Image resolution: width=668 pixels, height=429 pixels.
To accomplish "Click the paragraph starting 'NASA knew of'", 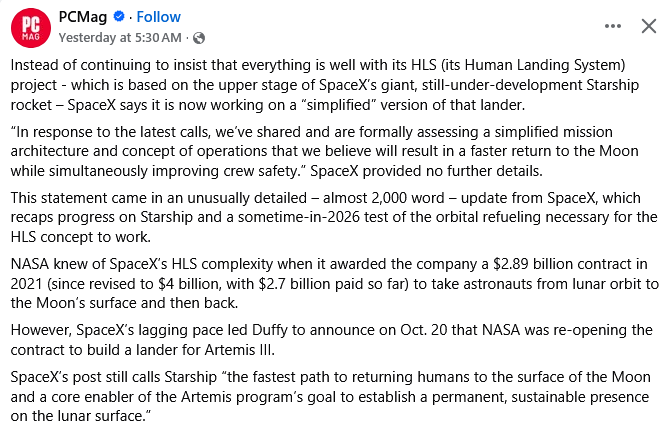I will [x=330, y=283].
